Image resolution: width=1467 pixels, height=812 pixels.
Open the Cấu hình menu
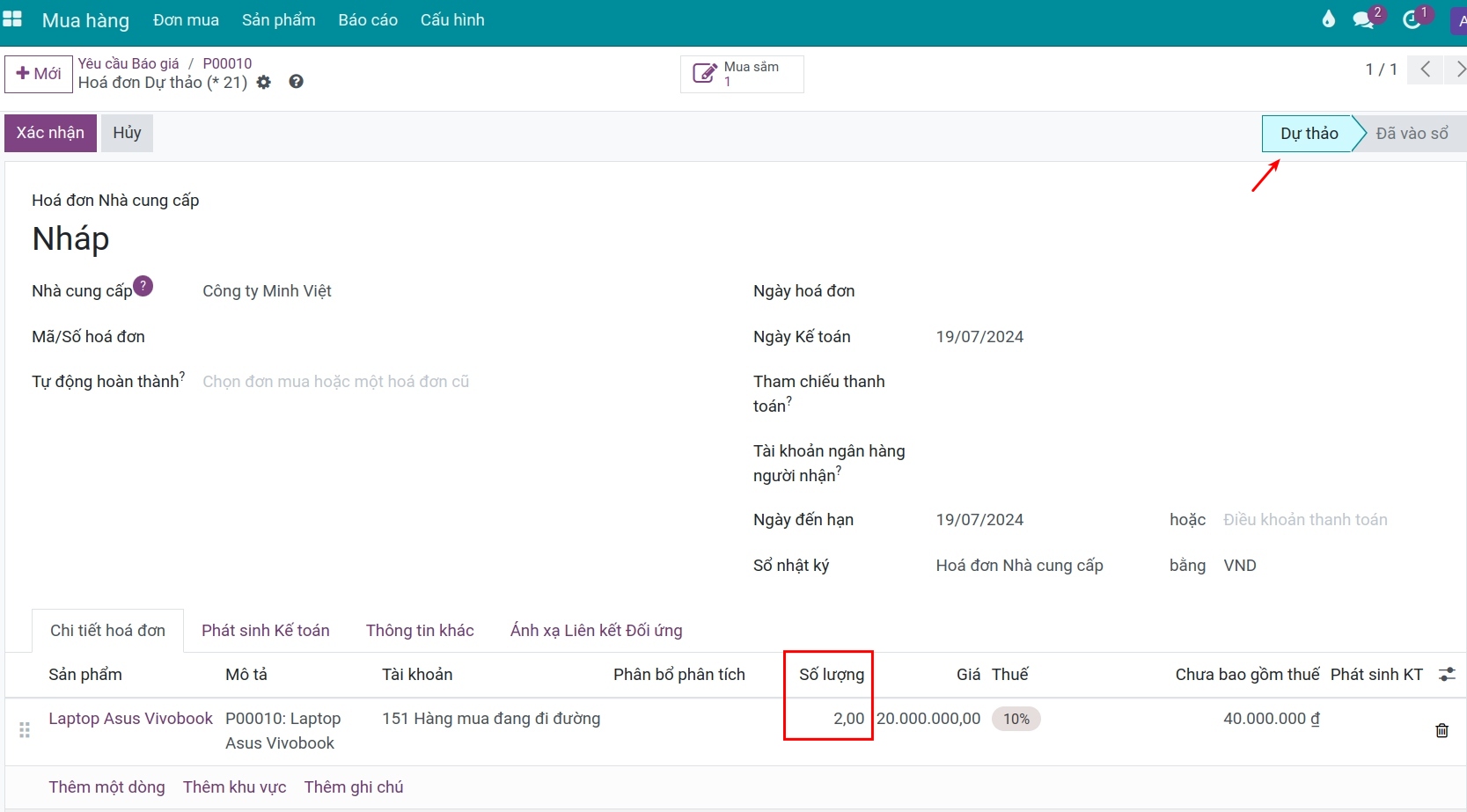coord(452,20)
